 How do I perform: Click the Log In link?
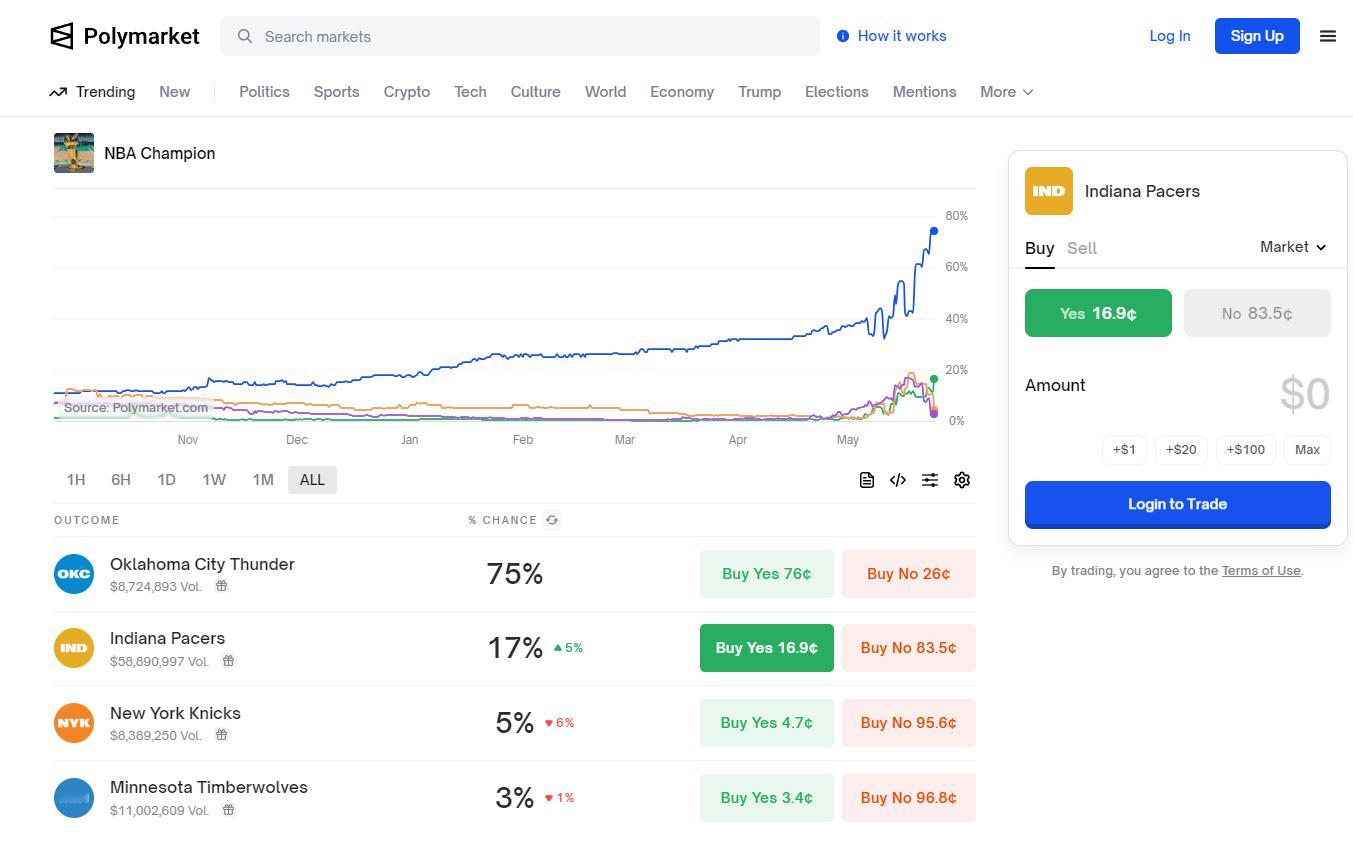1170,36
